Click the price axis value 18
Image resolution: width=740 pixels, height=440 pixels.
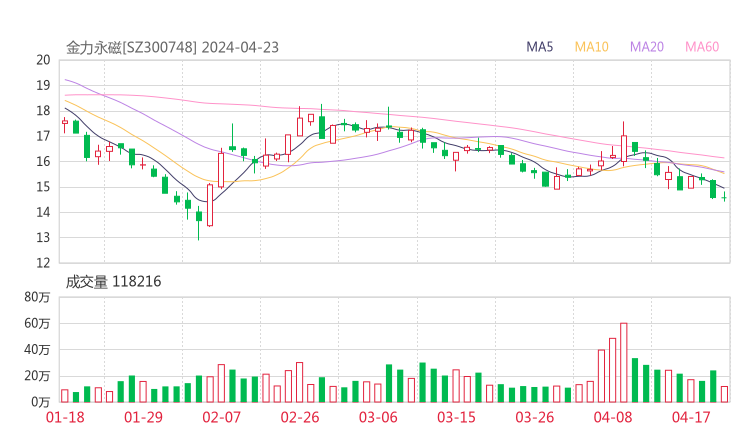coord(43,111)
